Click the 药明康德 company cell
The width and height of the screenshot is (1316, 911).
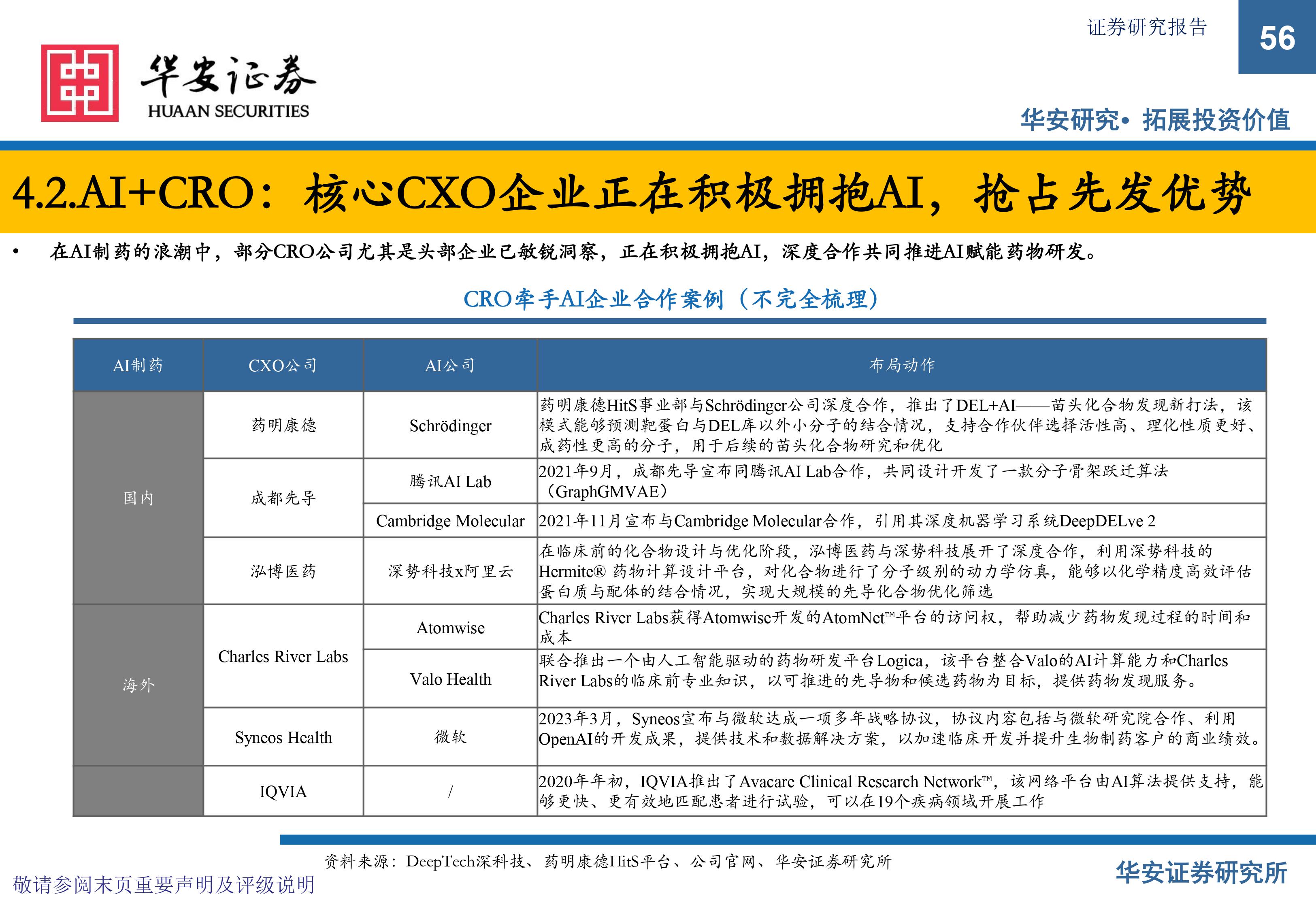coord(283,425)
